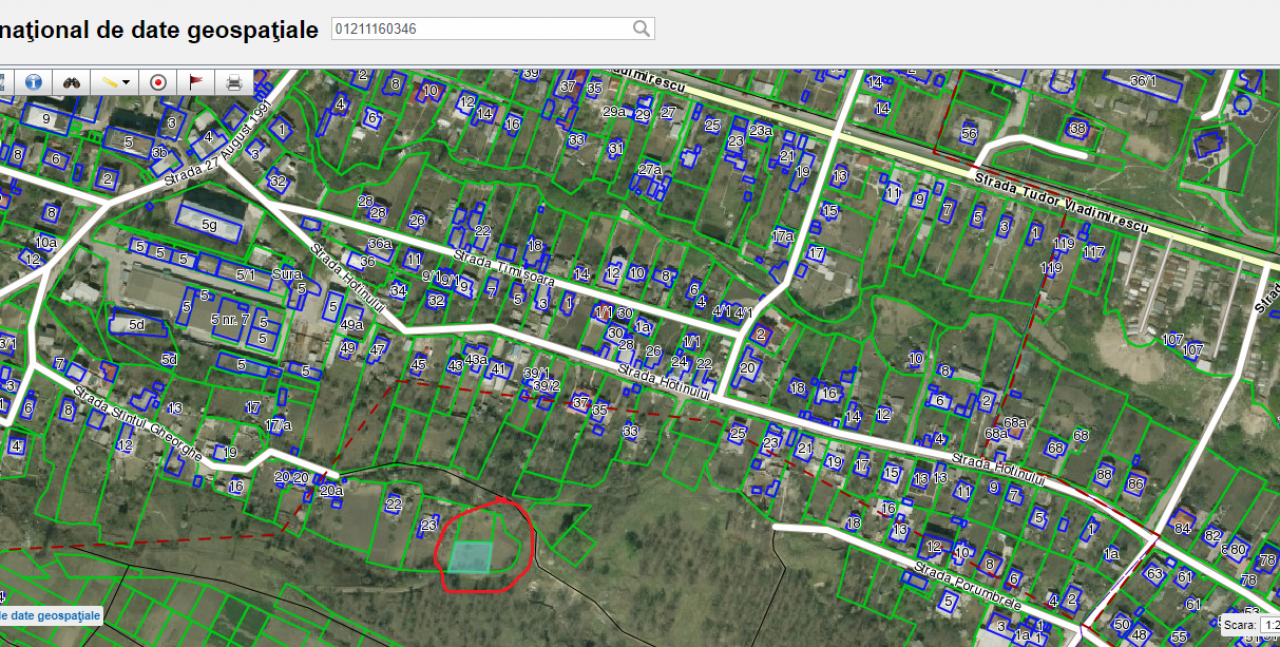Screen dimensions: 1280x647
Task: Click the blue info identify tool
Action: [34, 82]
